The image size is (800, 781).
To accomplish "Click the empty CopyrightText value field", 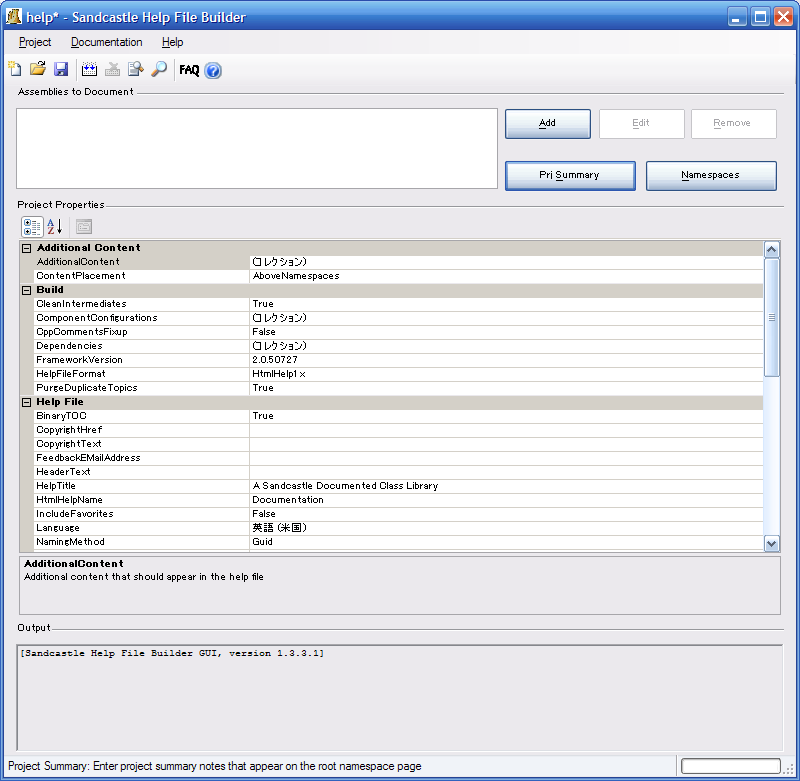I will (x=506, y=444).
